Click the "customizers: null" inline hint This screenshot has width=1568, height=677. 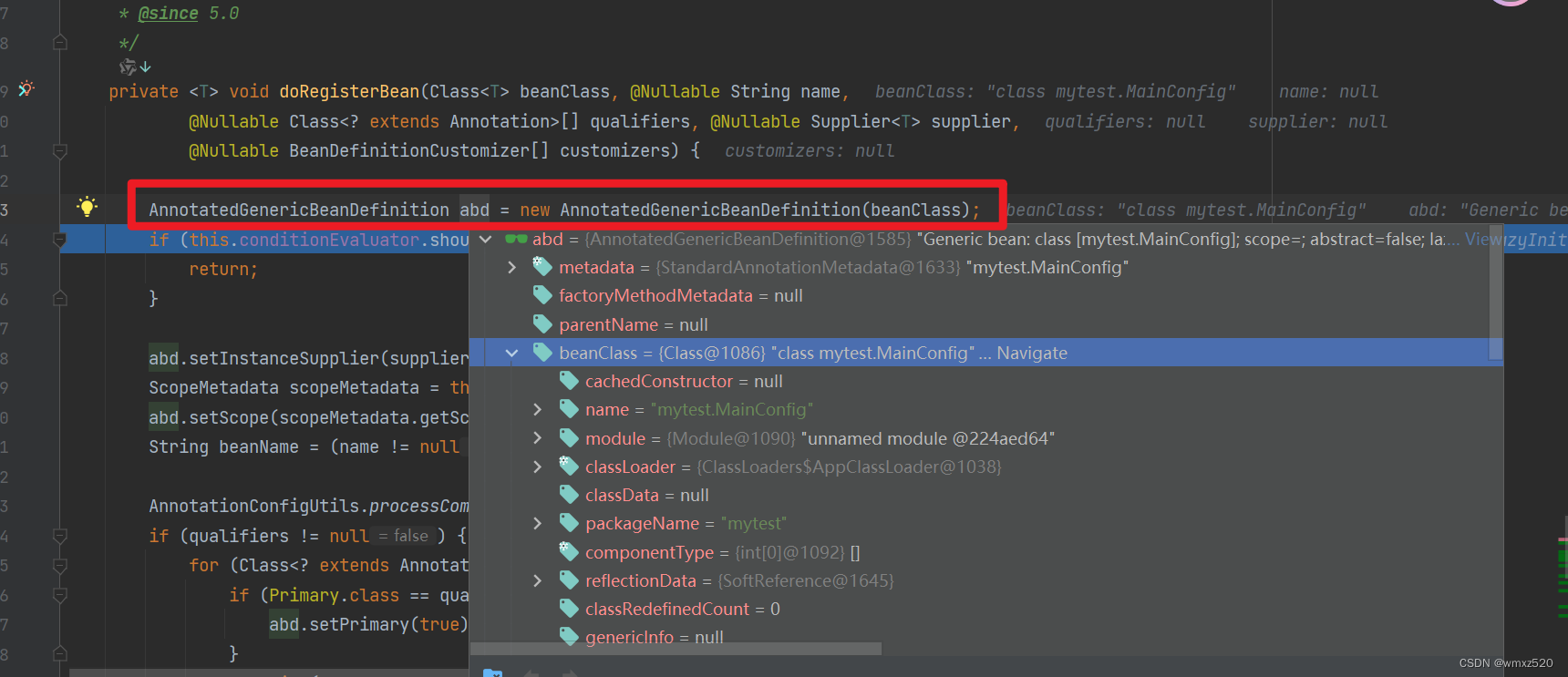pos(810,150)
